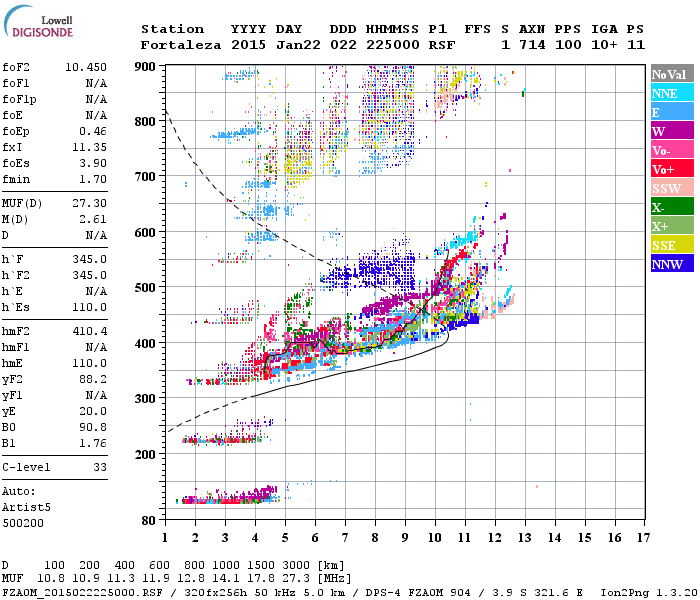700x600 pixels.
Task: Click the Ion2Png 1.3.20 version text
Action: tap(649, 592)
